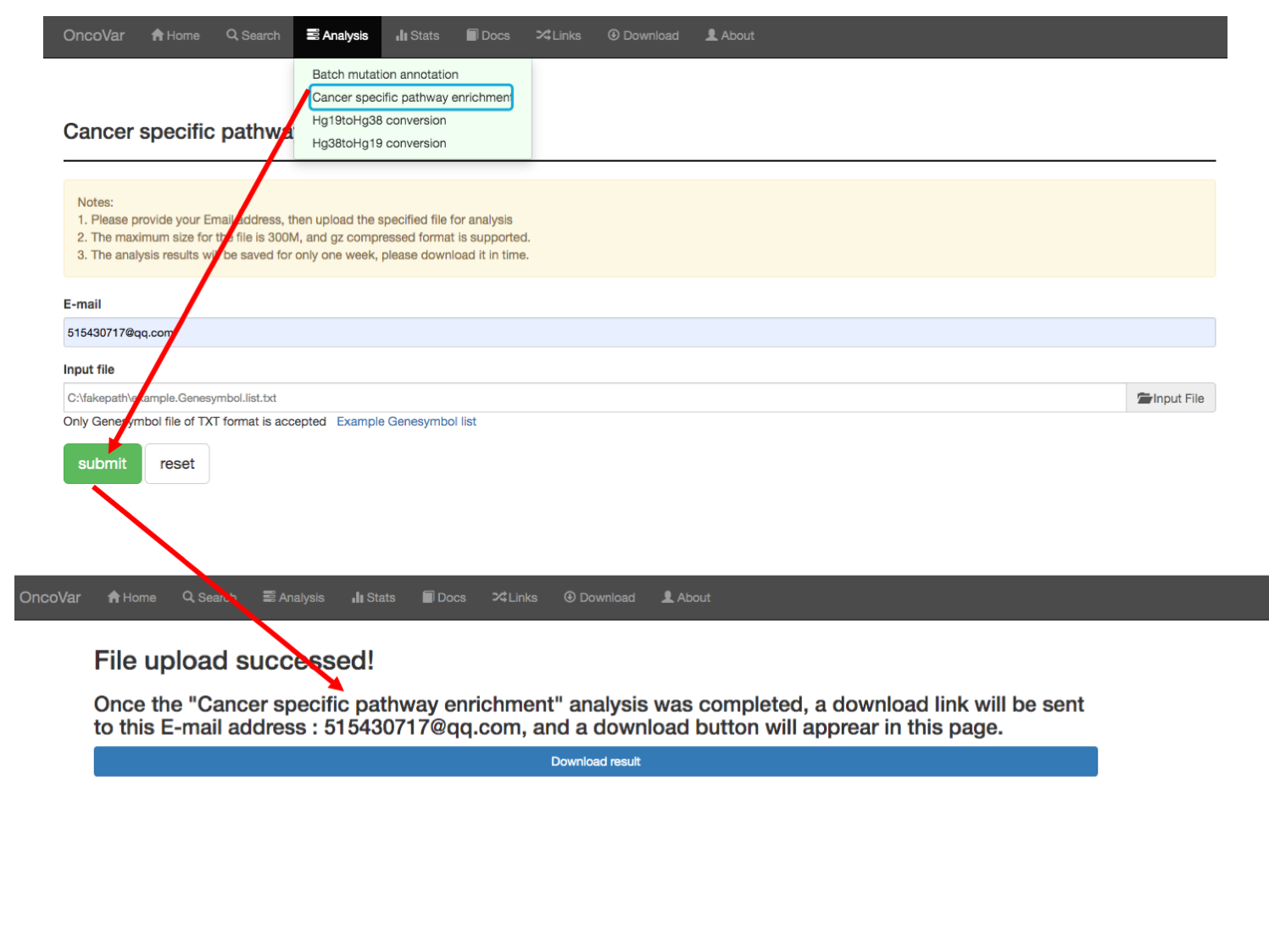Choose Hg38toHg19 conversion option

[x=379, y=143]
